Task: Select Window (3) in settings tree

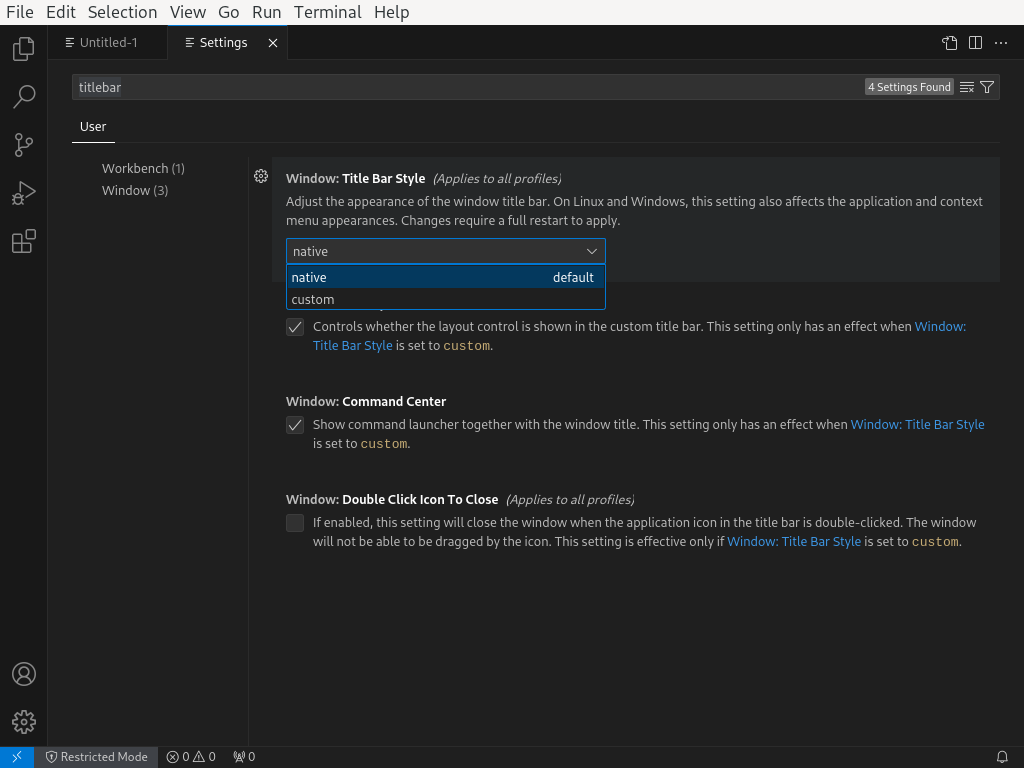Action: (x=135, y=191)
